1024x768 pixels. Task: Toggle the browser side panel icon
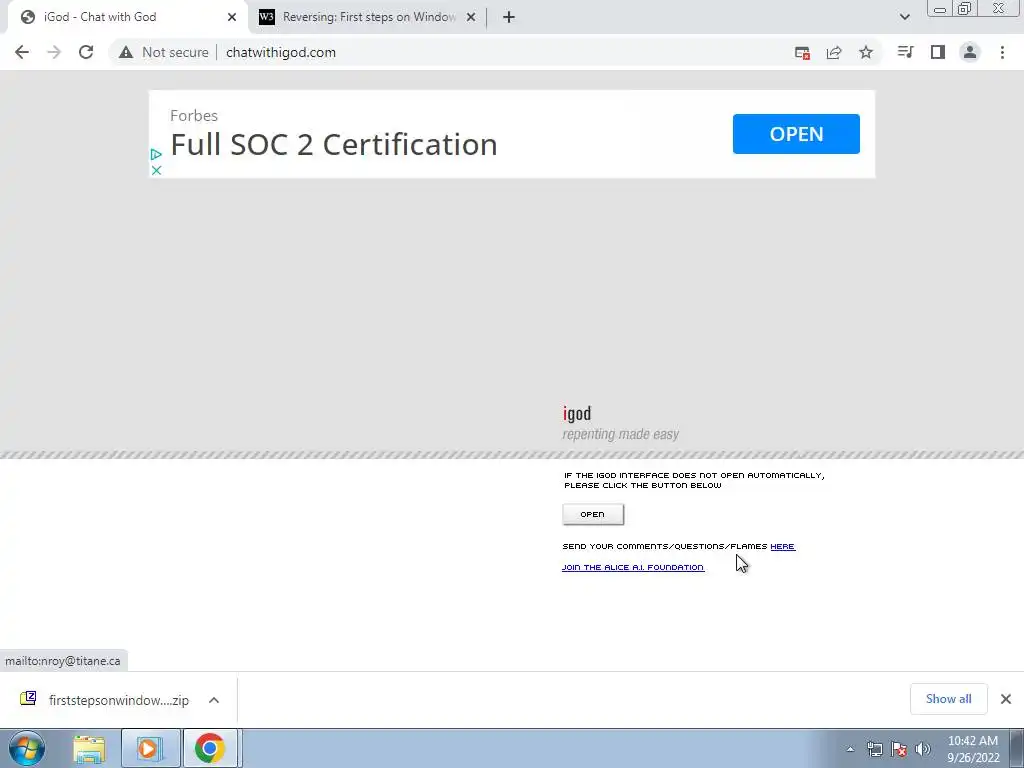point(938,52)
